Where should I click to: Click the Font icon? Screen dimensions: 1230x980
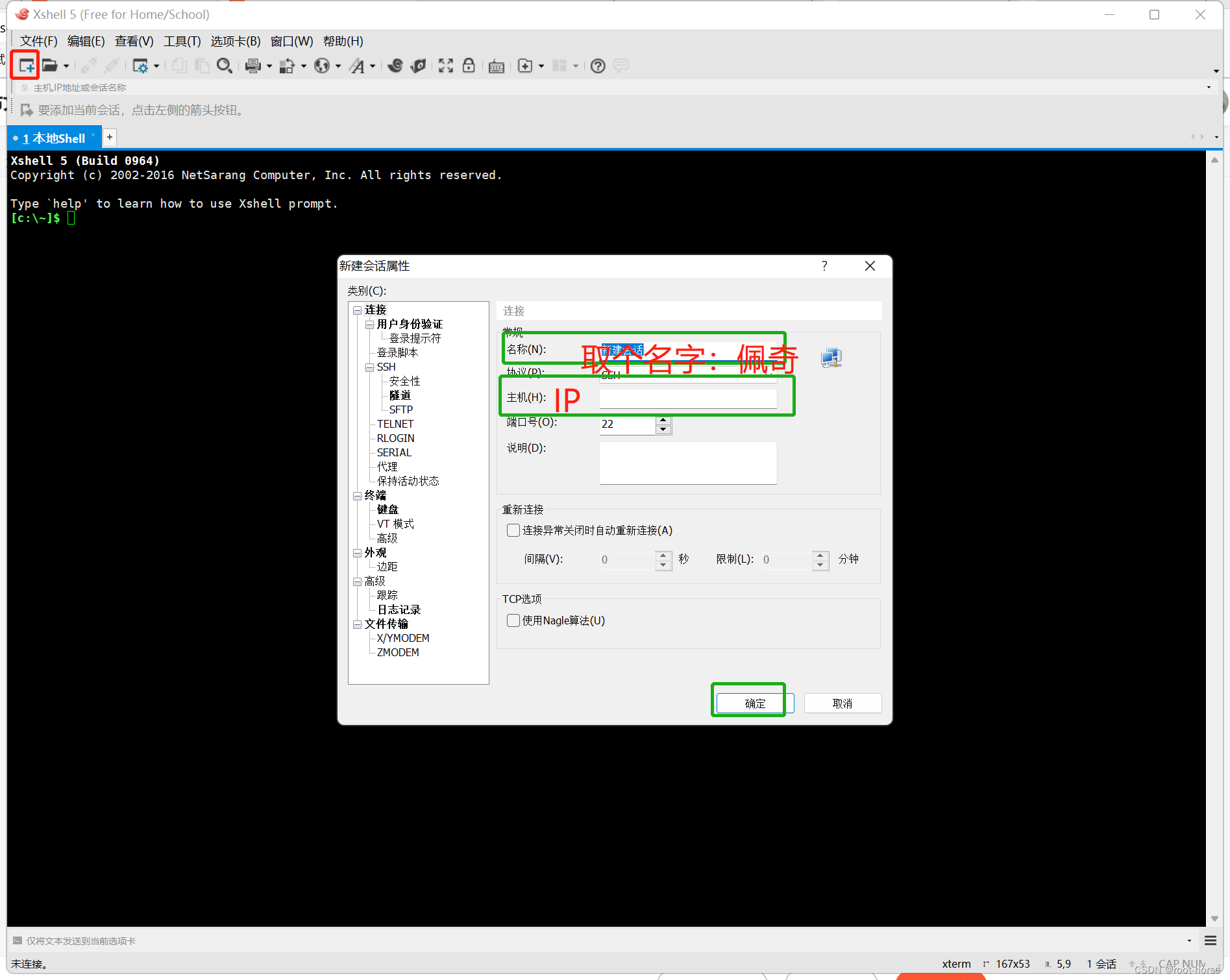point(357,66)
